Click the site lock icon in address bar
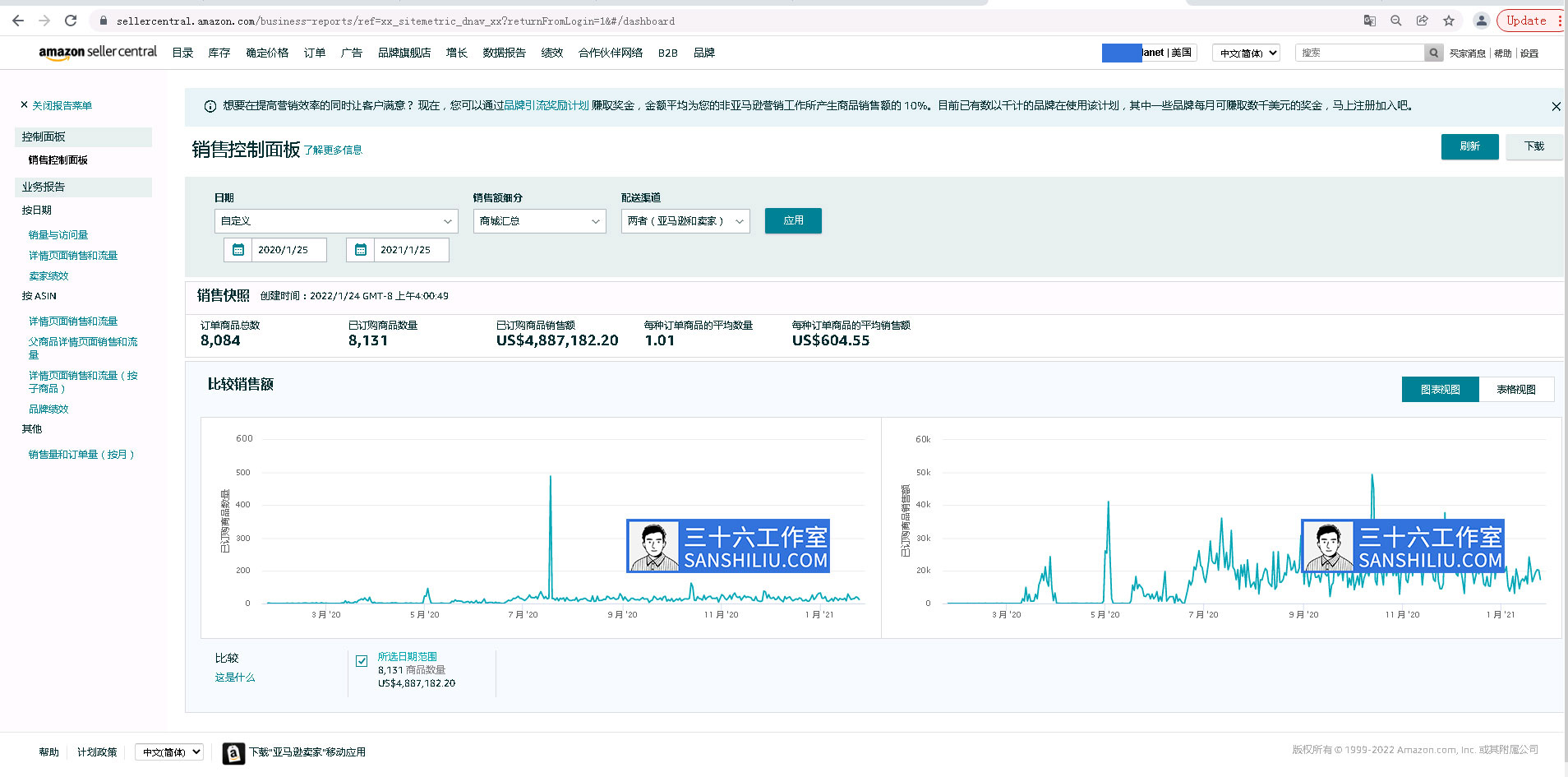The width and height of the screenshot is (1568, 777). 104,21
